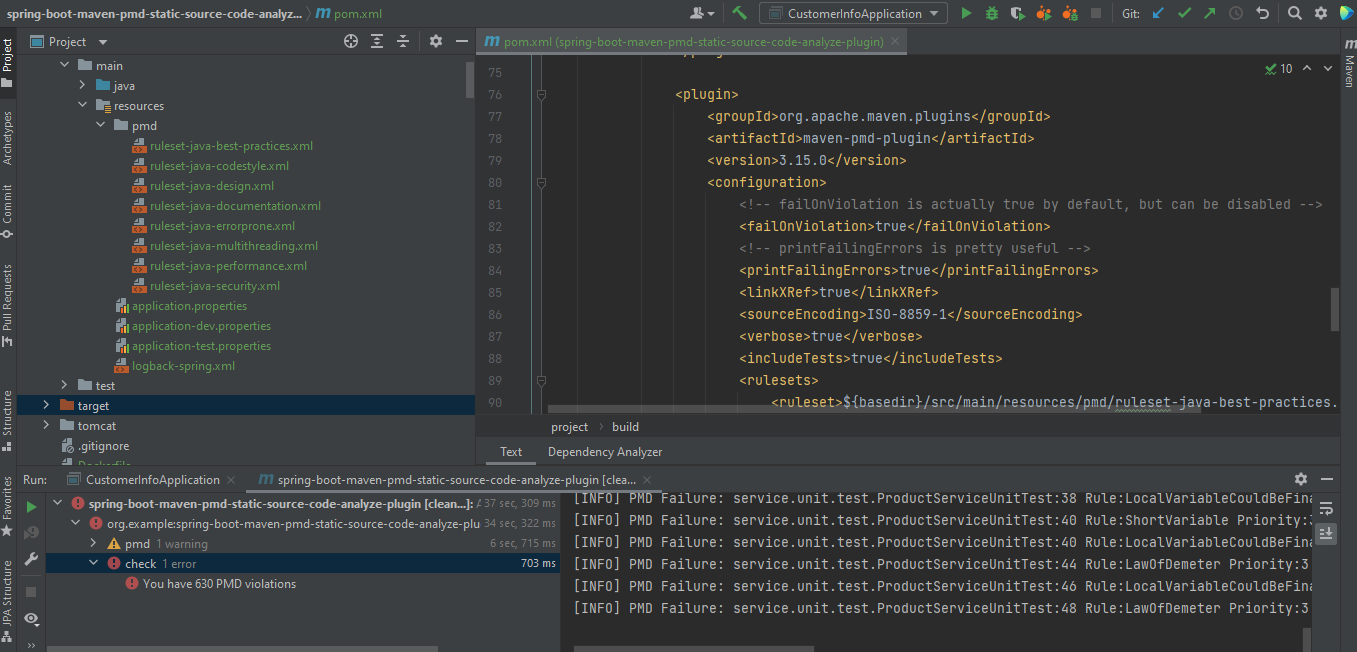Open Run tool window settings gear
Viewport: 1357px width, 652px height.
[x=1301, y=479]
